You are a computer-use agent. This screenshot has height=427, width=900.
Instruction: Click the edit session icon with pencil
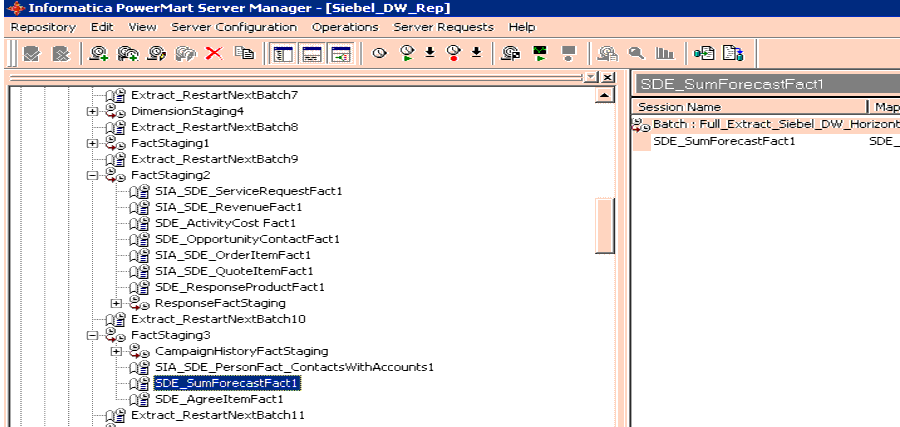pyautogui.click(x=157, y=53)
